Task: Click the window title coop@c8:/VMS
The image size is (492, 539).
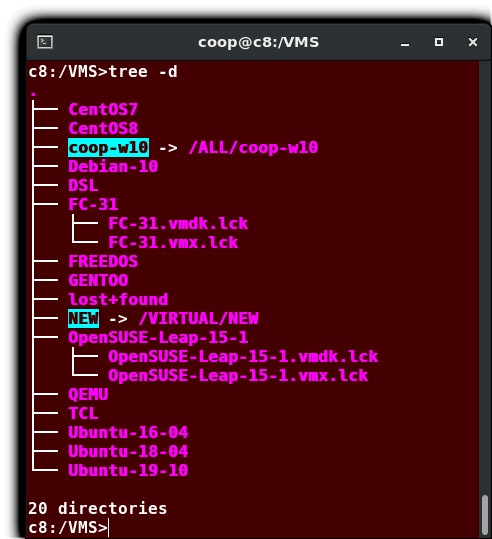Action: (x=259, y=42)
